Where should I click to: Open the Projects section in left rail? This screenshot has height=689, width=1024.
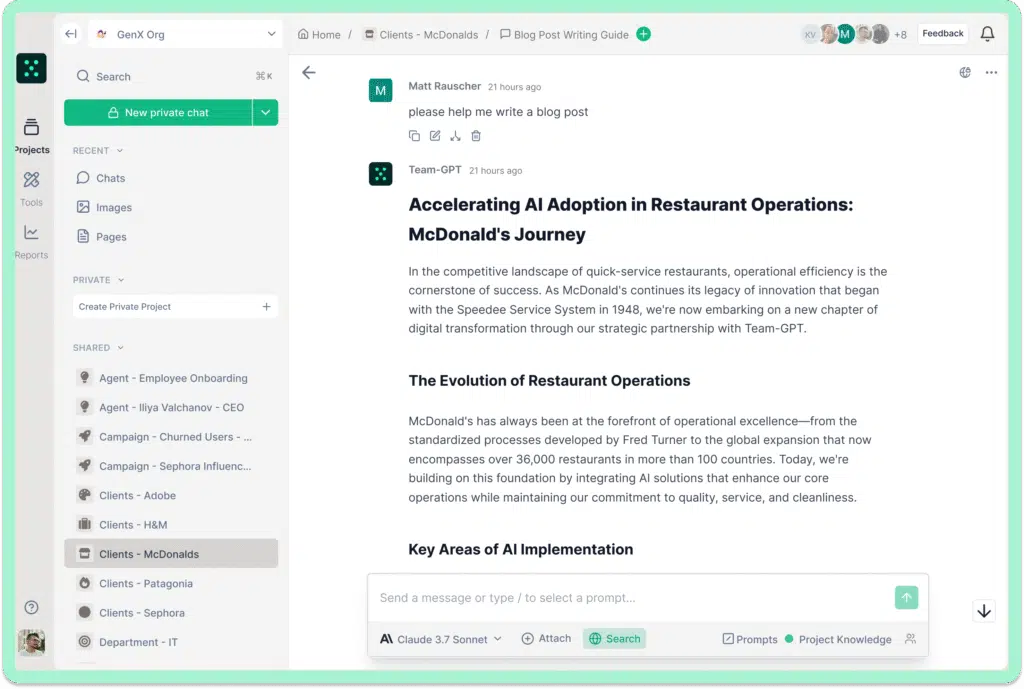(x=31, y=136)
